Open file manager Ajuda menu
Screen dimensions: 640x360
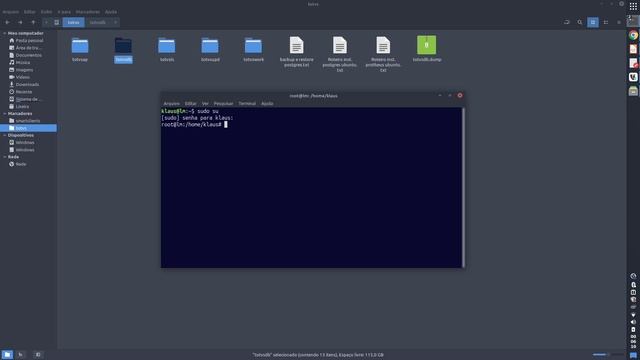click(111, 12)
